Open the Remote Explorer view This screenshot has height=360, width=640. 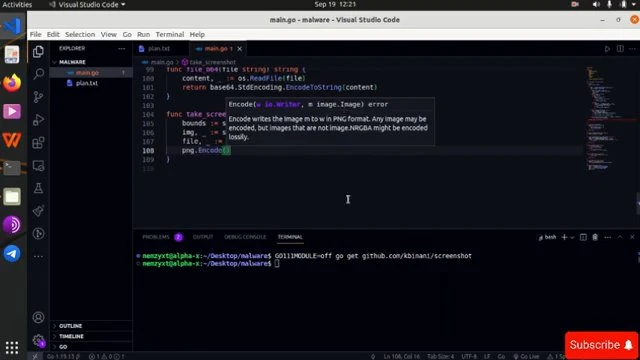pyautogui.click(x=38, y=165)
